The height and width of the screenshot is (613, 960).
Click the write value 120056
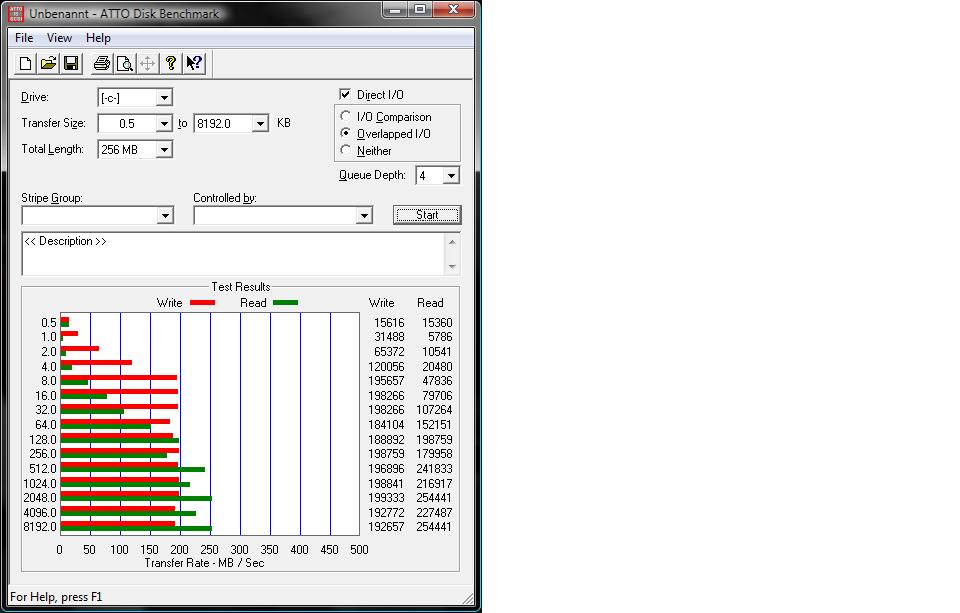pos(386,367)
